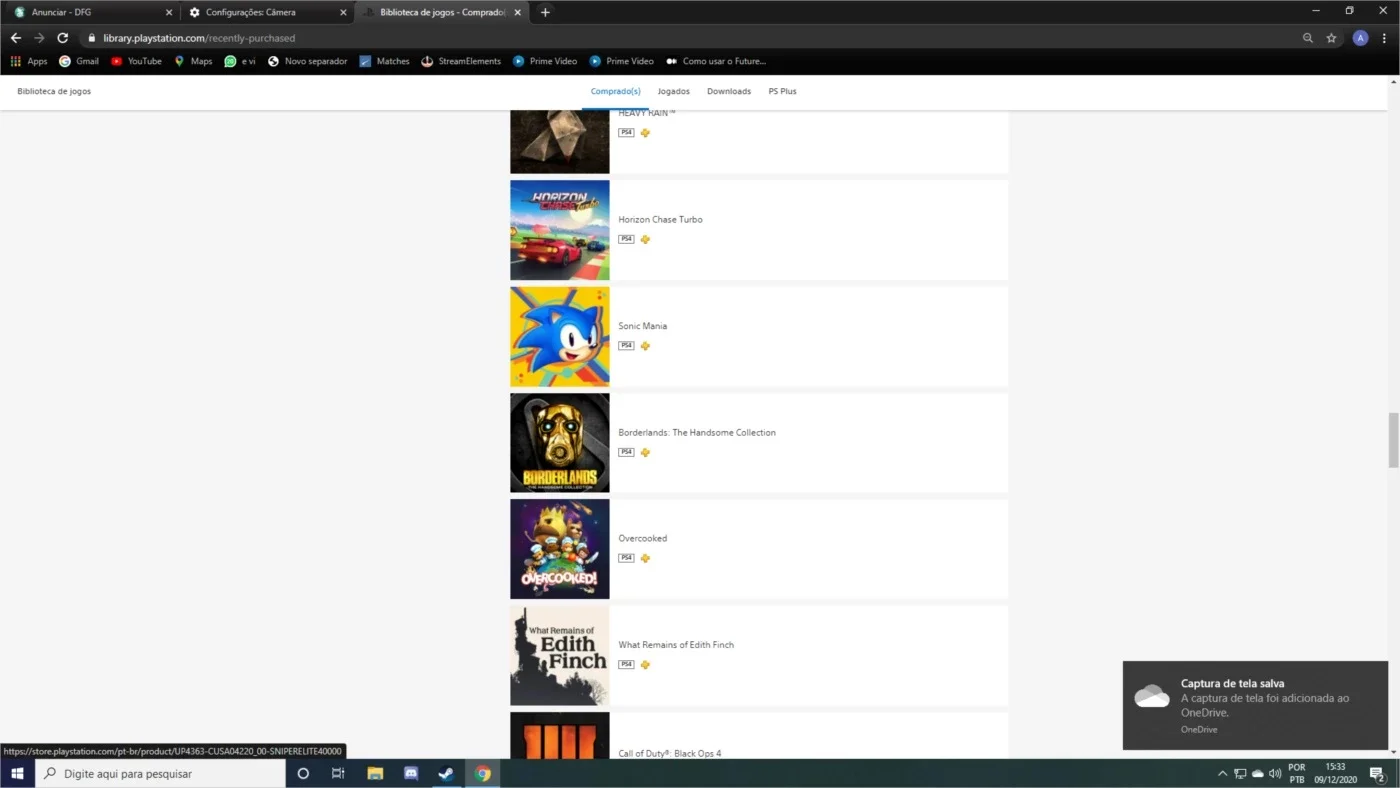Open the Edith Finch cover thumbnail
The height and width of the screenshot is (788, 1400).
560,655
